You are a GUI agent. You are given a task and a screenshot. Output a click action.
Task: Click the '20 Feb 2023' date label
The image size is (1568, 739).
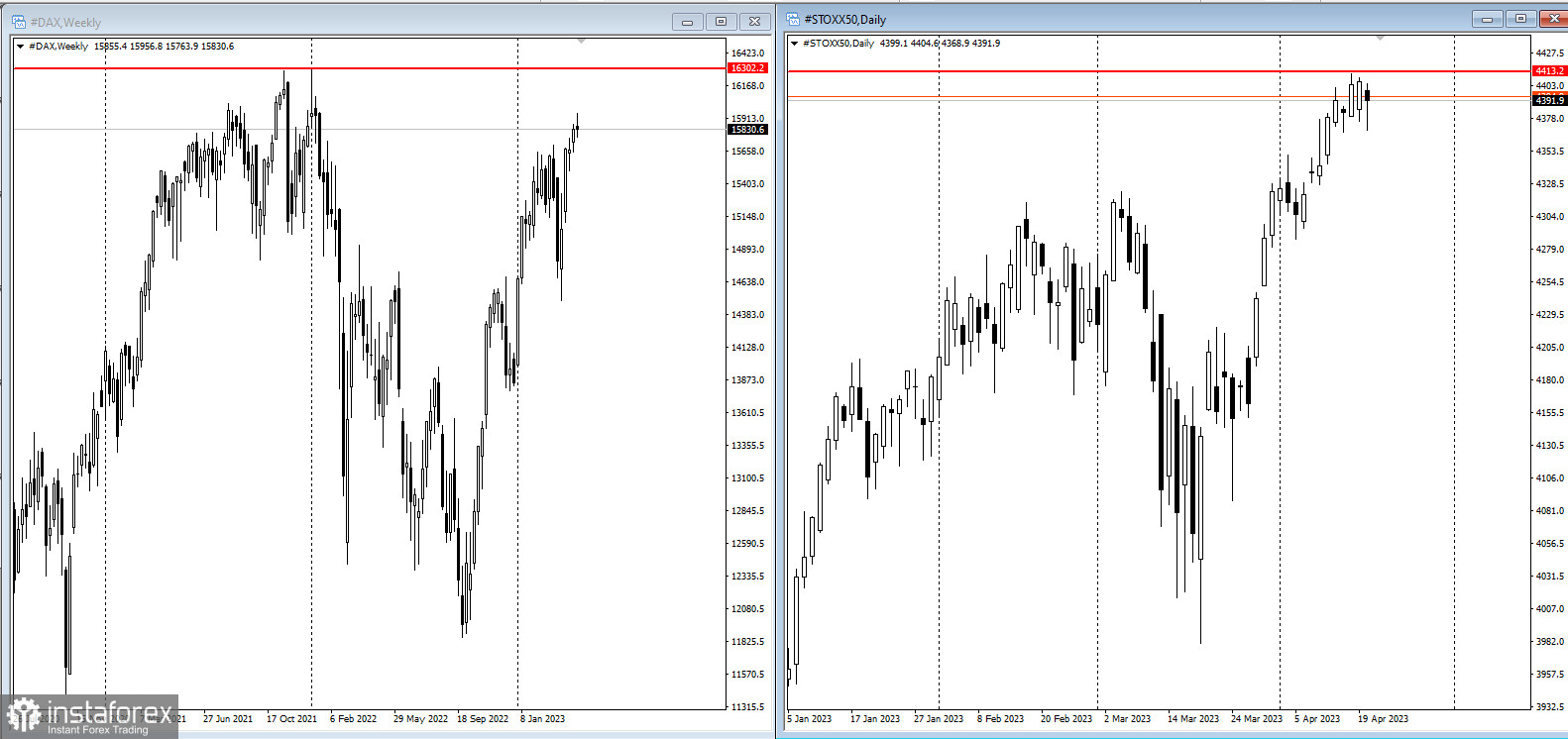pos(1066,719)
